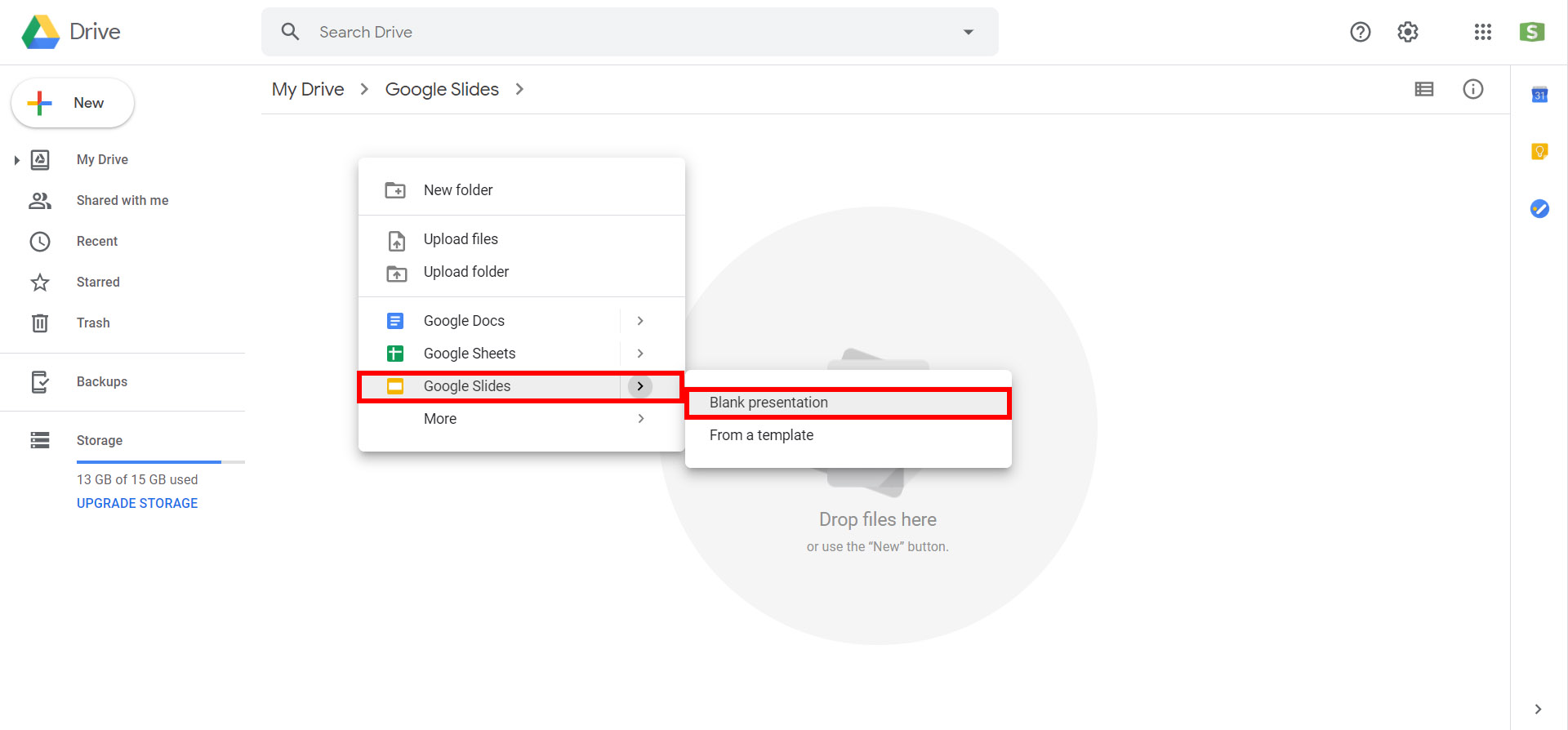This screenshot has width=1568, height=730.
Task: Click the Trash bin icon
Action: (40, 323)
